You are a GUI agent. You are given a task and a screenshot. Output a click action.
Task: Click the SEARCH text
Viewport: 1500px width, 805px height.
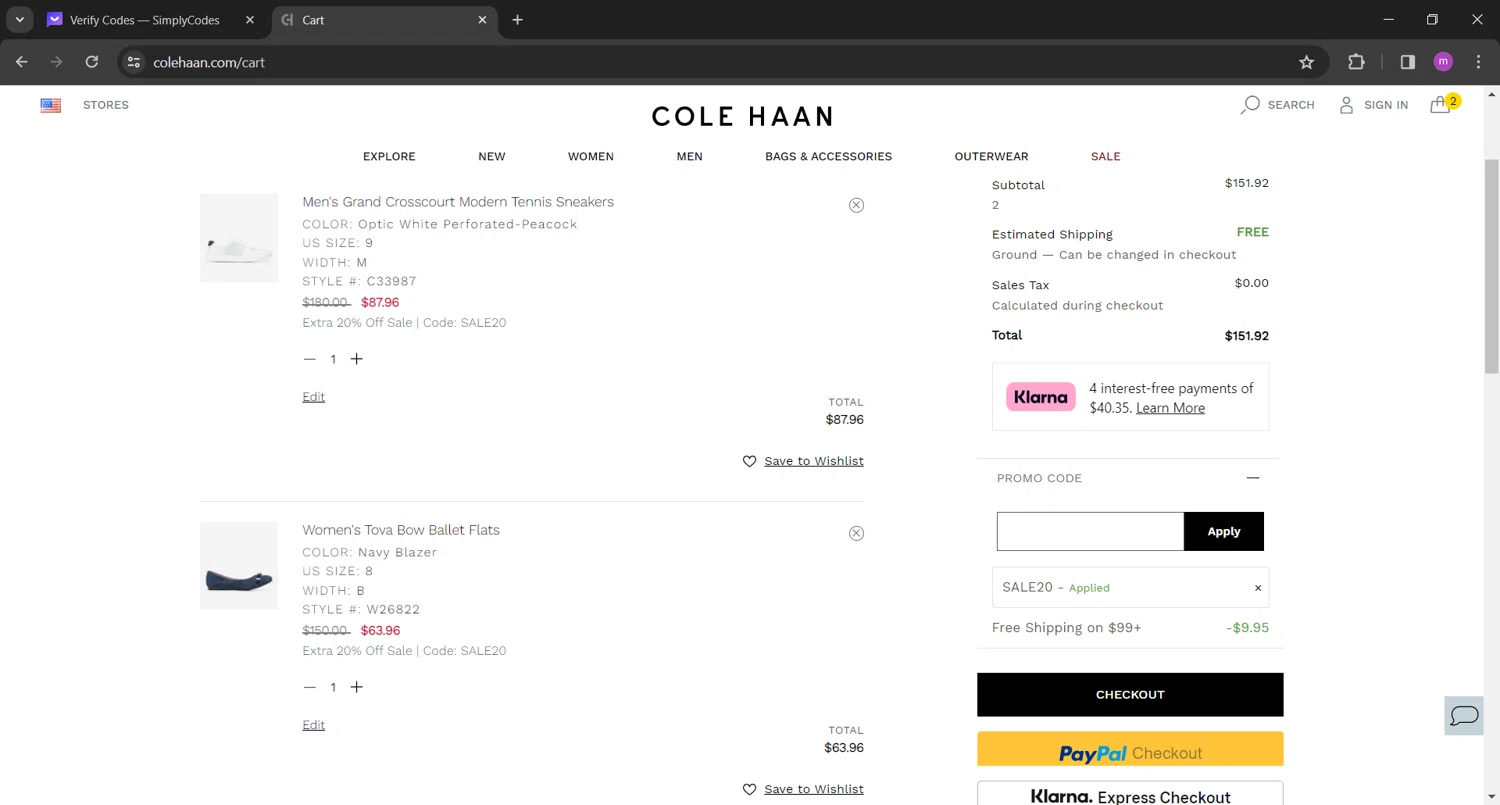point(1291,105)
